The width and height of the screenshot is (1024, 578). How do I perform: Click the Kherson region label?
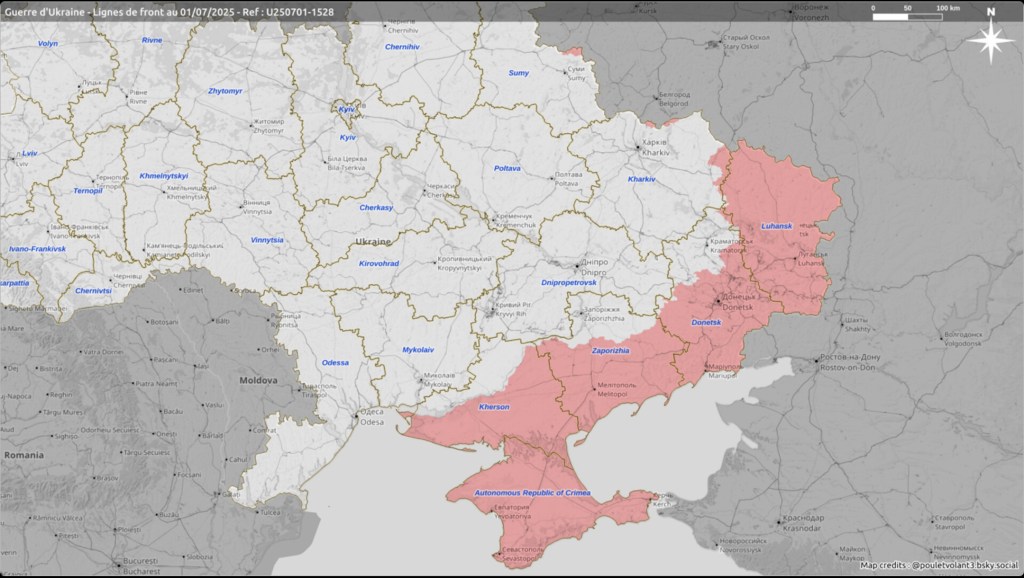coord(494,407)
